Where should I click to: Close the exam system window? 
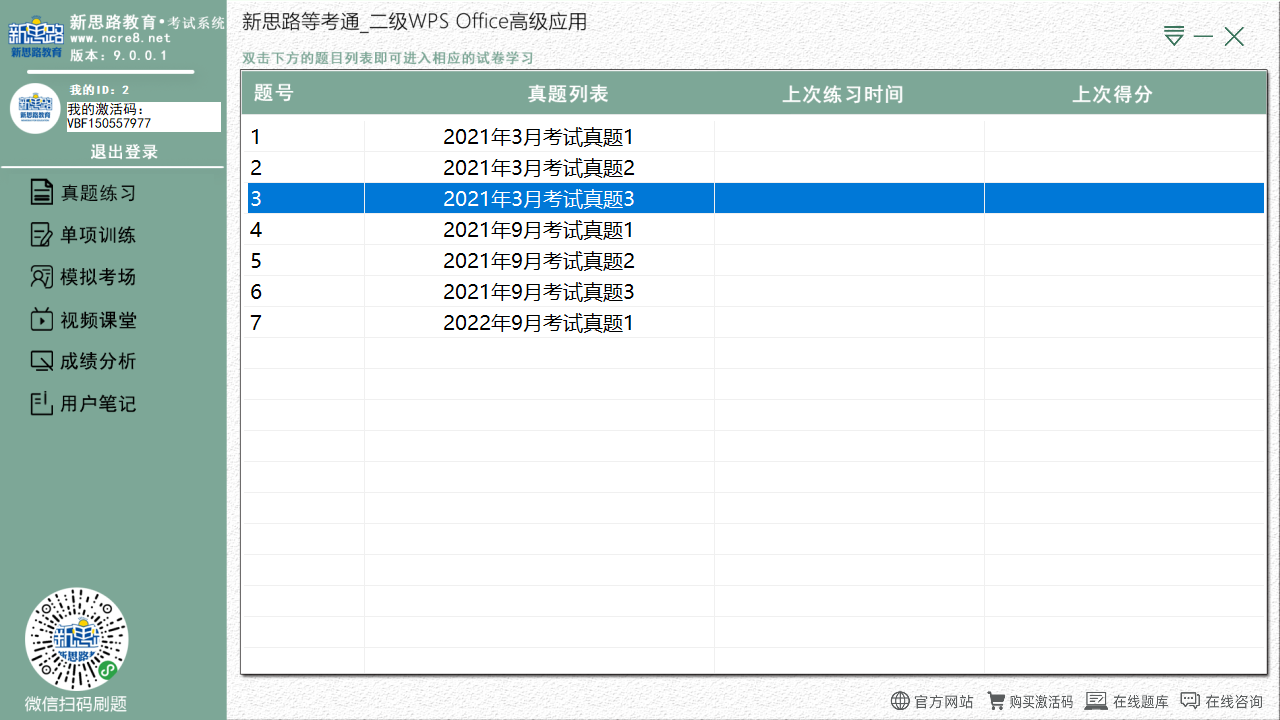coord(1234,36)
